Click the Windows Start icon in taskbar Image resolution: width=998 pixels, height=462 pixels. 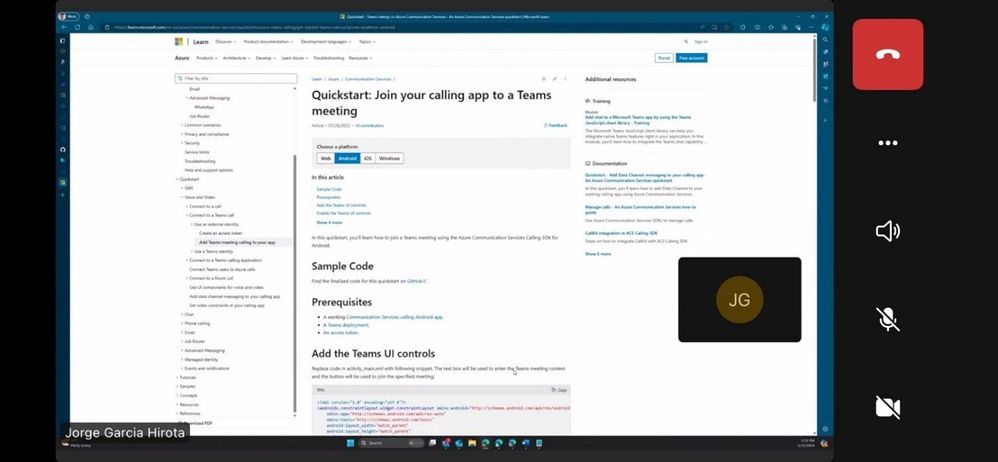click(350, 443)
